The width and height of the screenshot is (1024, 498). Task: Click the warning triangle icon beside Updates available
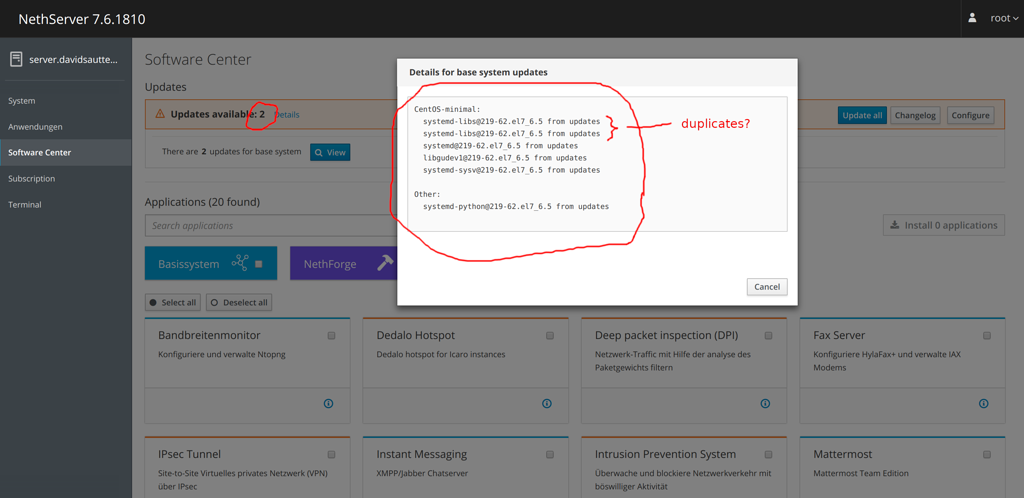[x=160, y=114]
